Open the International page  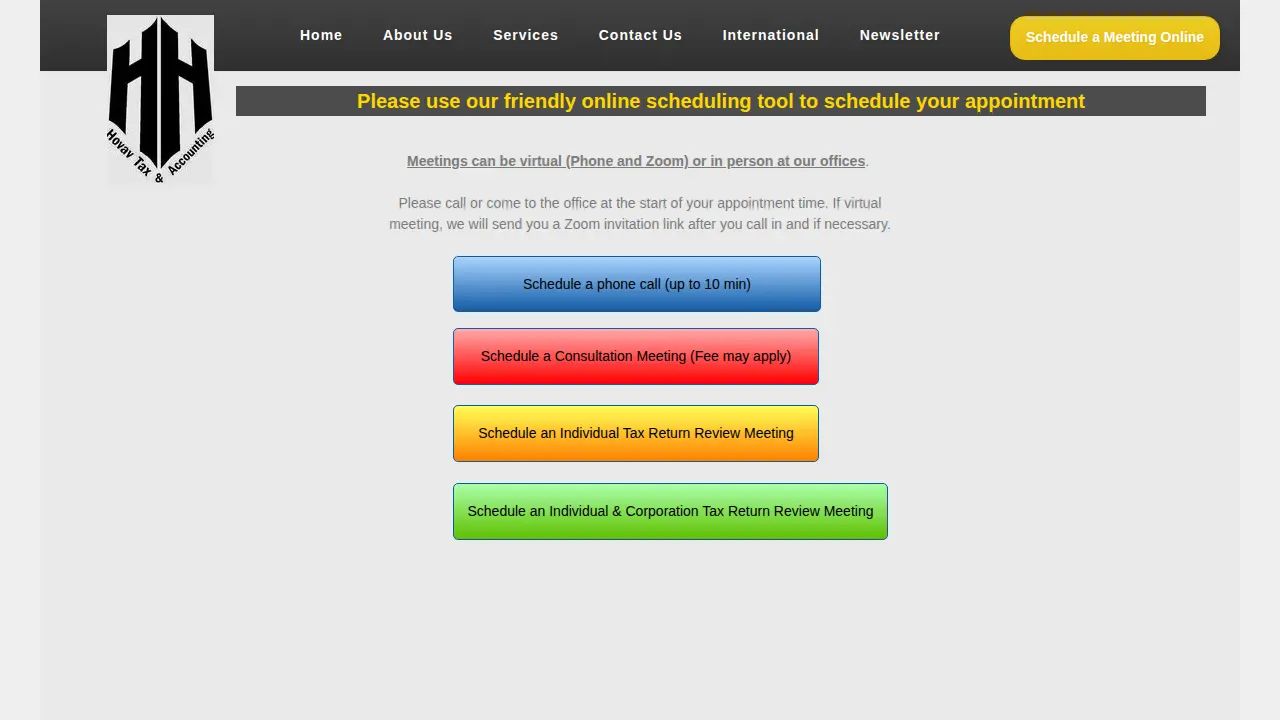[771, 35]
